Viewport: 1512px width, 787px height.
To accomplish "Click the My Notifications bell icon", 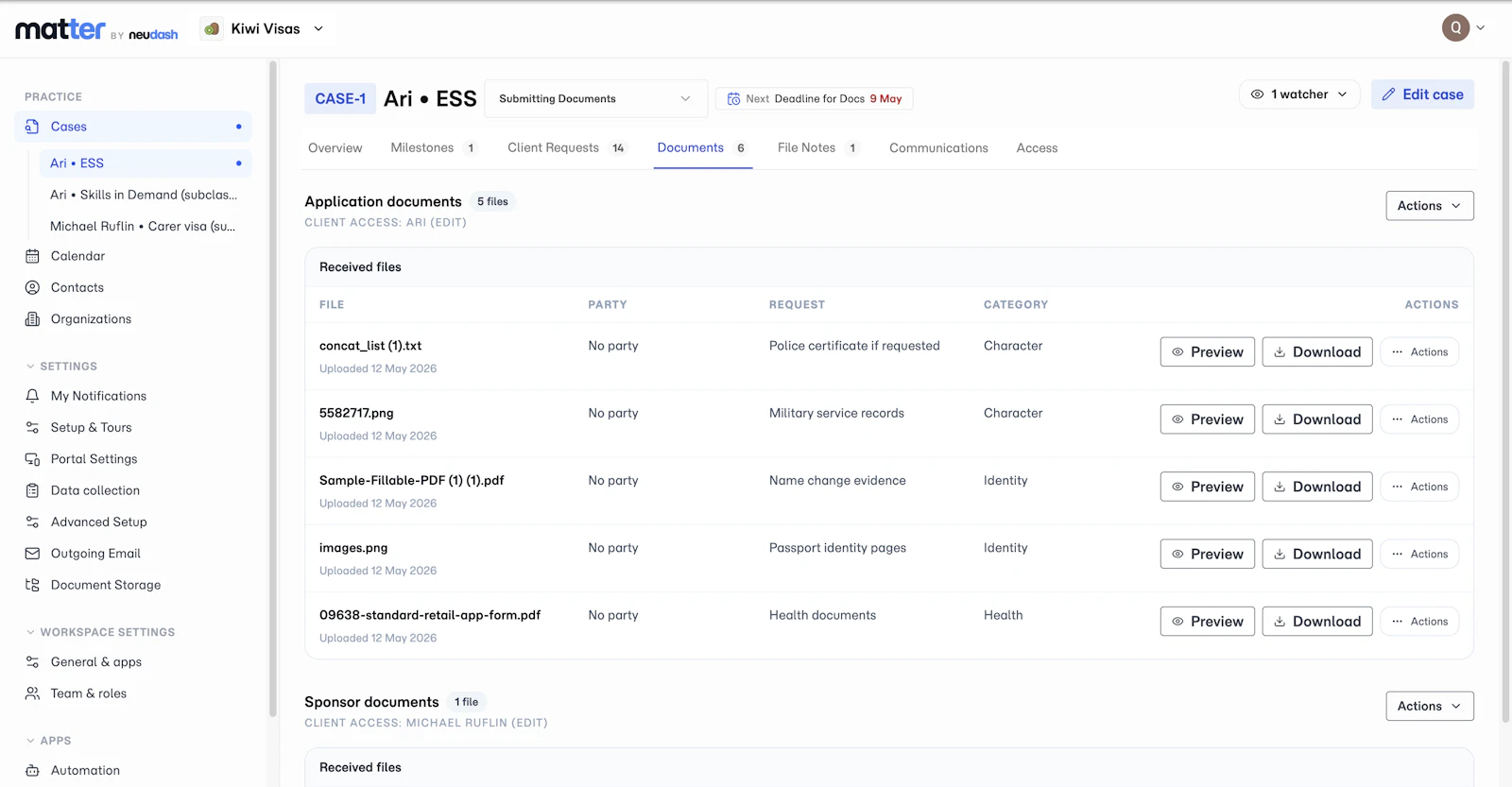I will pos(32,396).
